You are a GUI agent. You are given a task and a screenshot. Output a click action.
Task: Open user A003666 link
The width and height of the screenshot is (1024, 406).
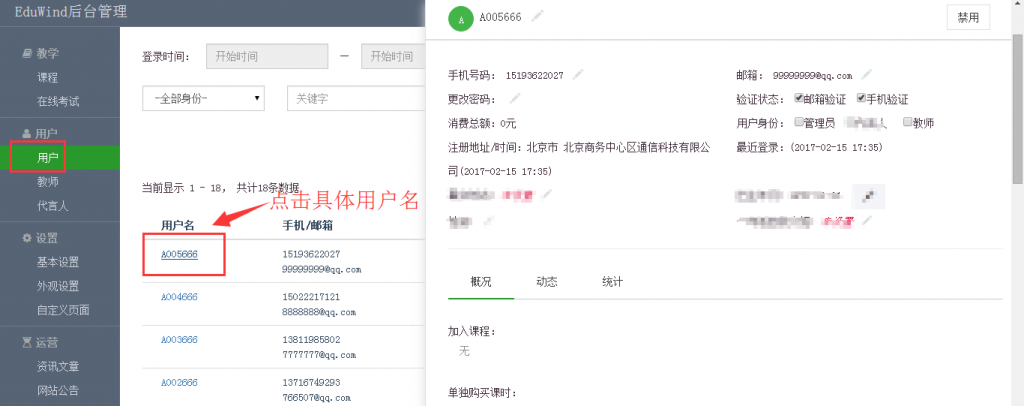coord(179,340)
